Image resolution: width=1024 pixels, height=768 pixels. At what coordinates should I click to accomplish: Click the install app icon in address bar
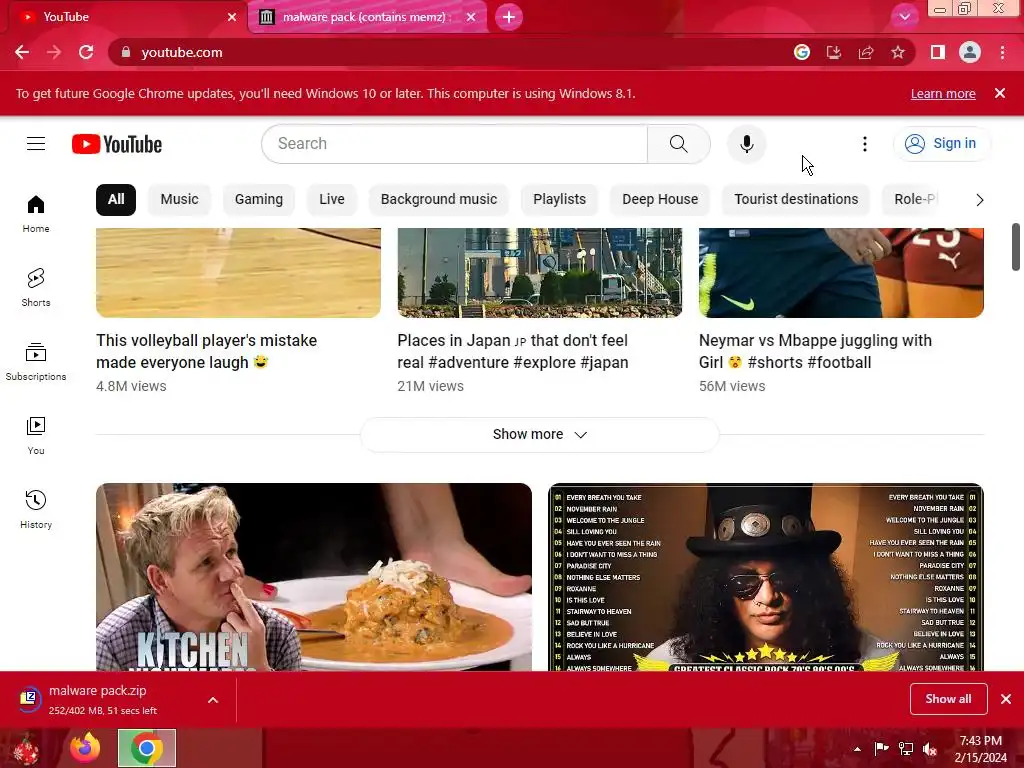834,52
